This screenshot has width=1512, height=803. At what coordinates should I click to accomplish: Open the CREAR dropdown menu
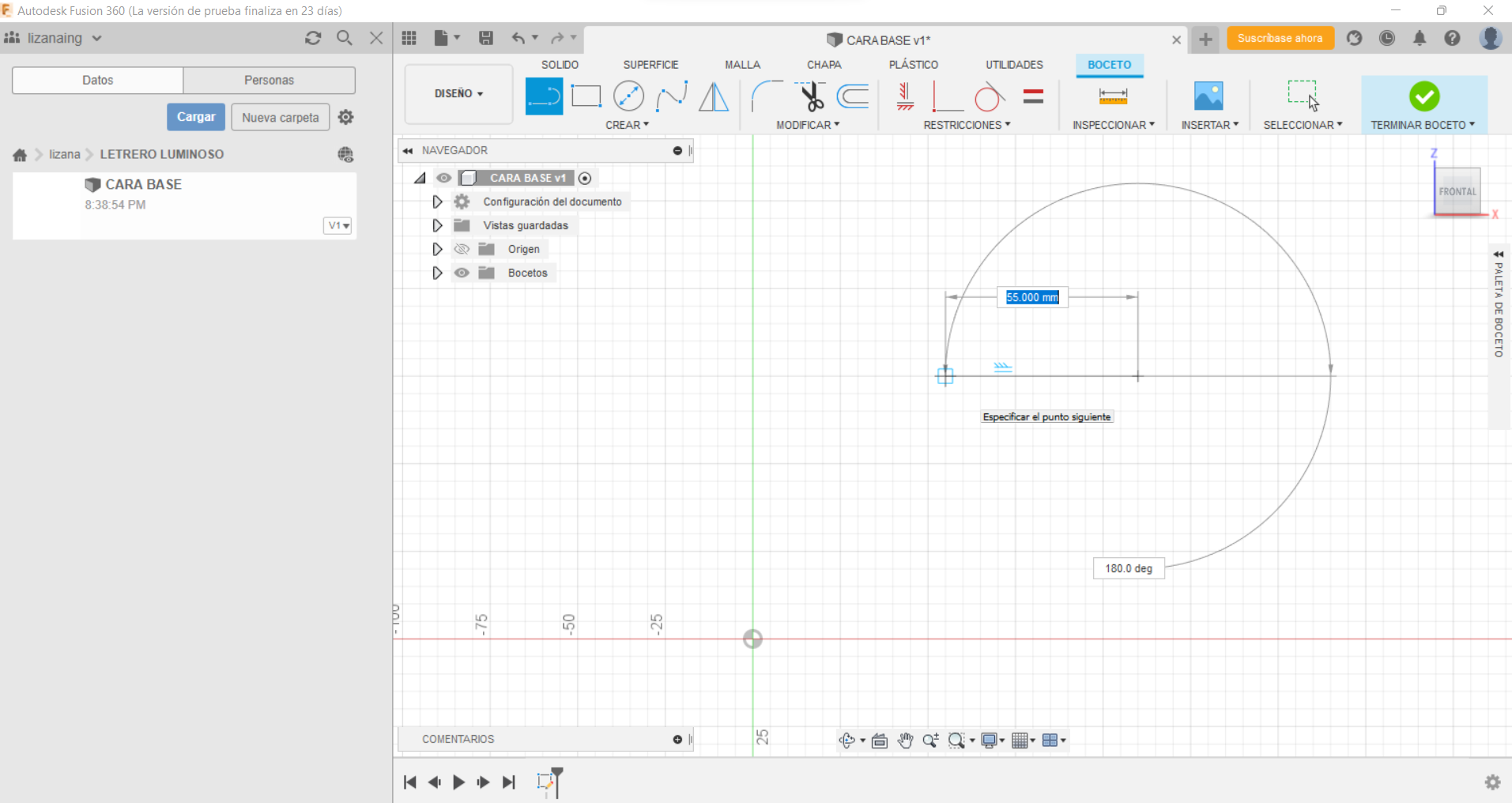(628, 125)
